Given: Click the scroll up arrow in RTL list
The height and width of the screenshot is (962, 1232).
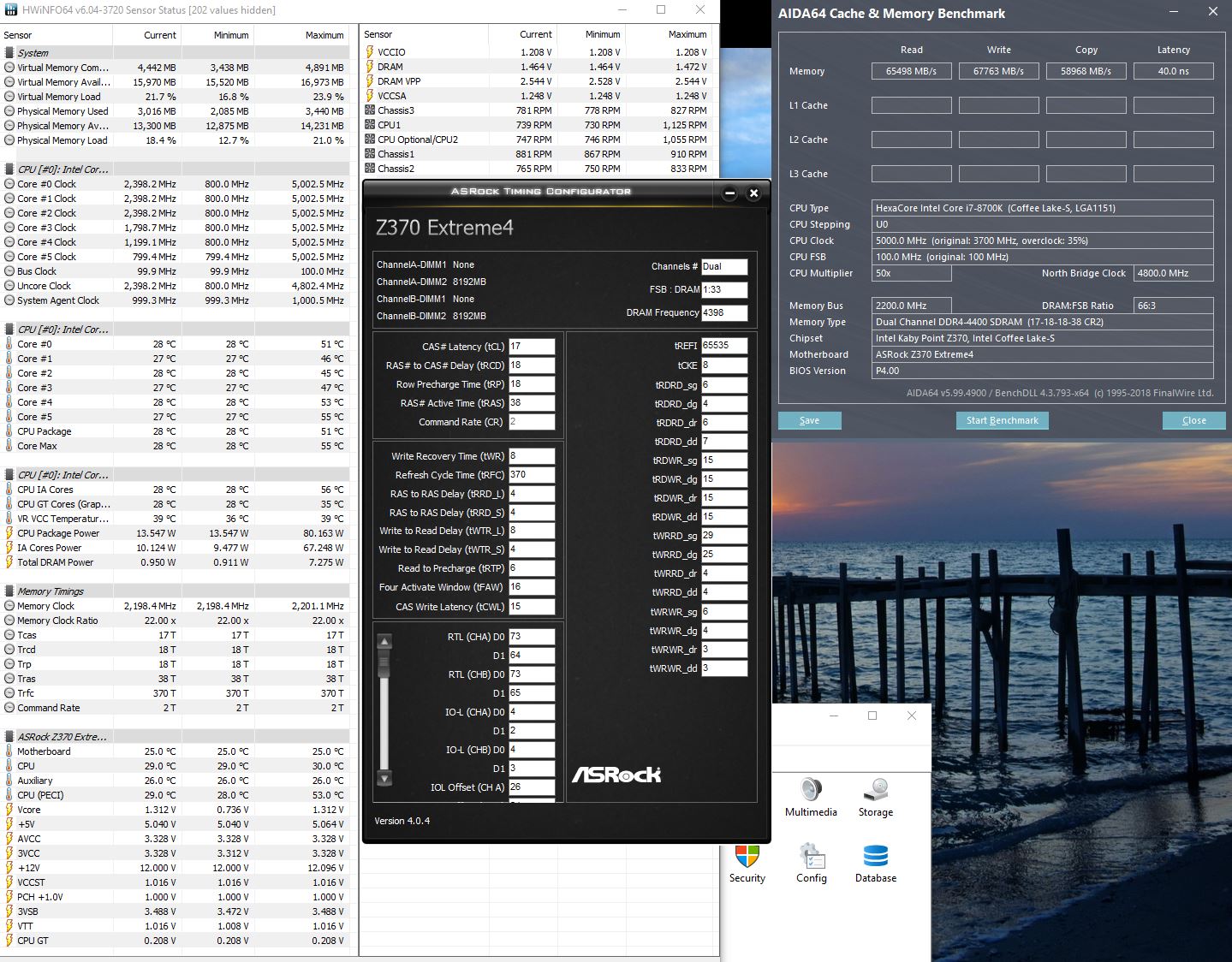Looking at the screenshot, I should point(384,641).
